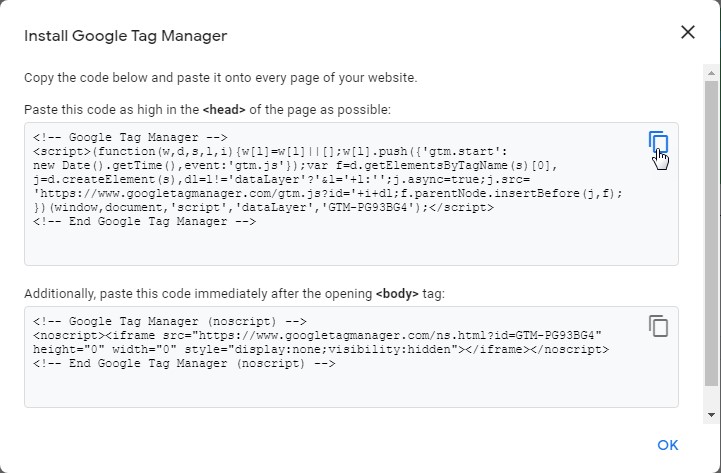
Task: Click the scrollbar up arrow
Action: click(711, 73)
